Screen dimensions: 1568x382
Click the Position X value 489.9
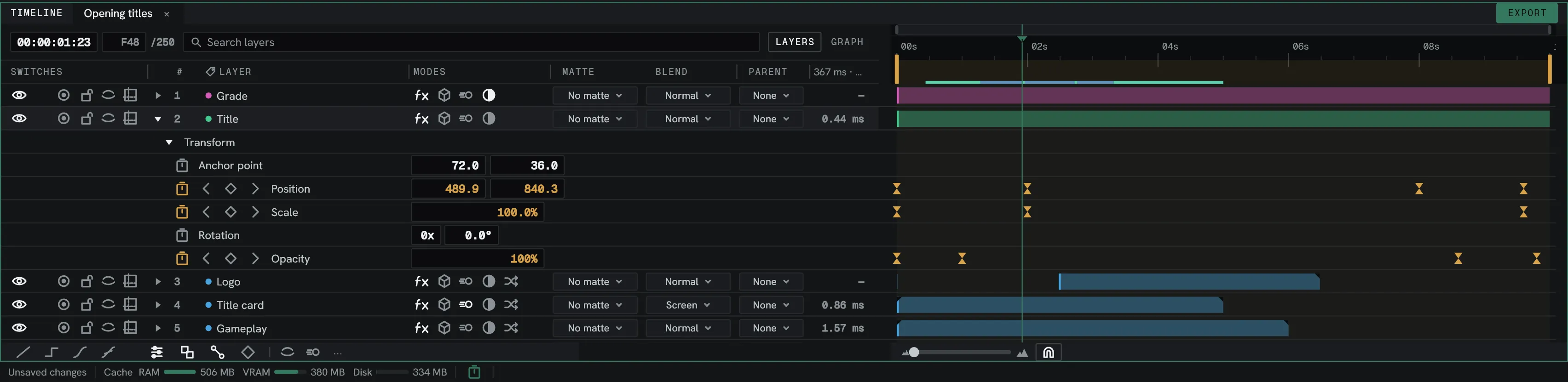pyautogui.click(x=449, y=188)
